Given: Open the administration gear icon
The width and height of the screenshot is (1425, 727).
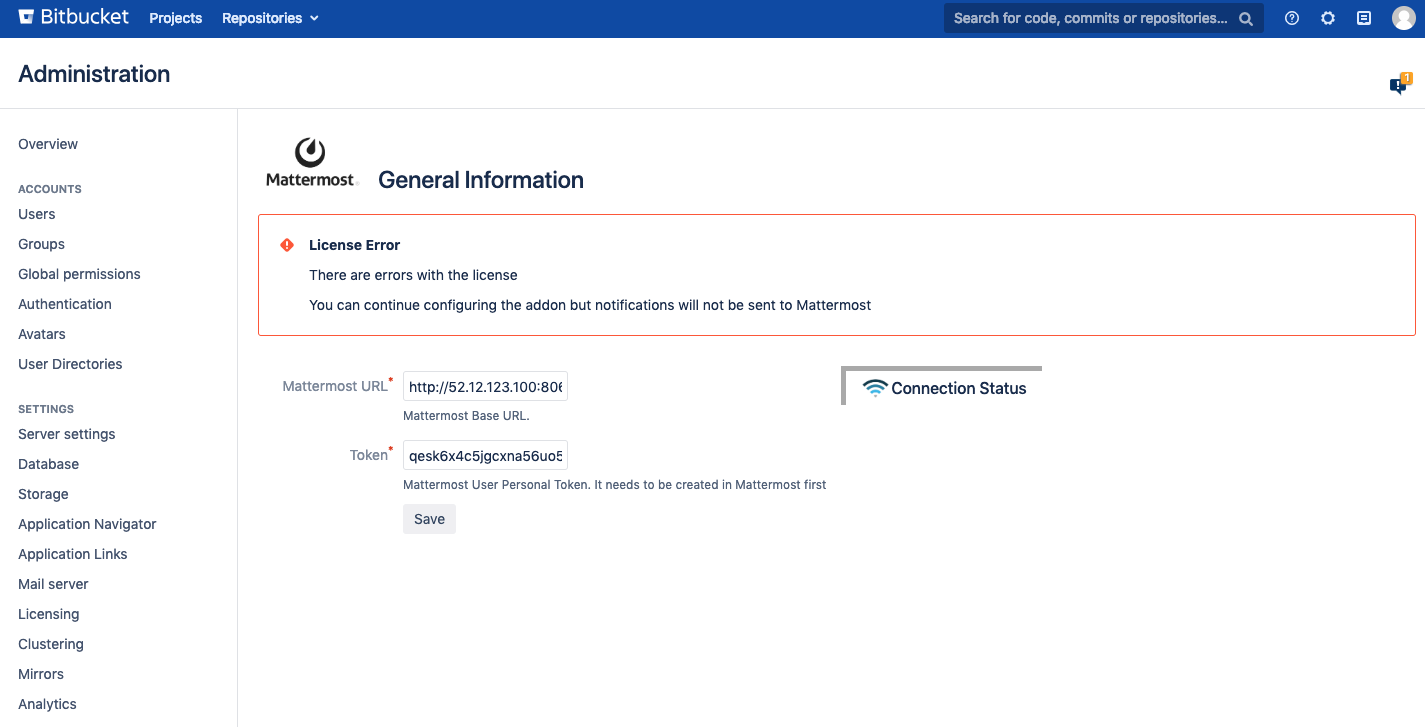Looking at the screenshot, I should [x=1328, y=18].
